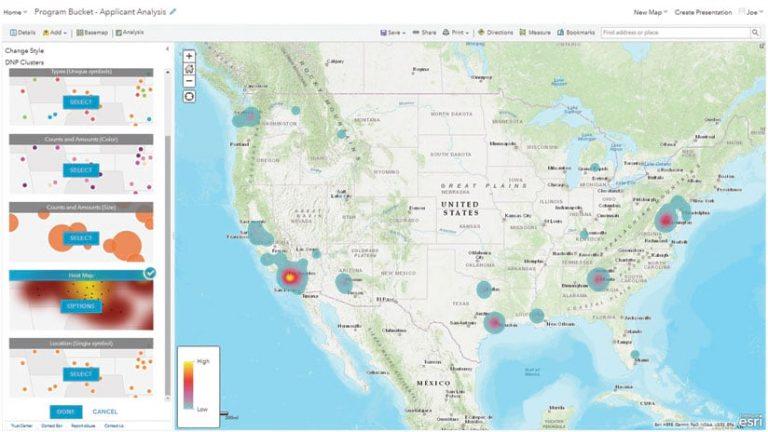The height and width of the screenshot is (432, 768).
Task: Open the Save dropdown menu
Action: coord(393,32)
